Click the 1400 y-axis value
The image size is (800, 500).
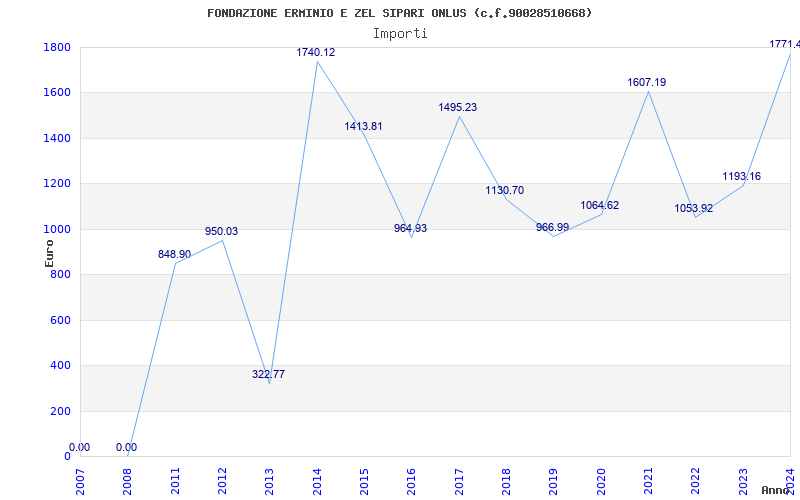point(57,138)
